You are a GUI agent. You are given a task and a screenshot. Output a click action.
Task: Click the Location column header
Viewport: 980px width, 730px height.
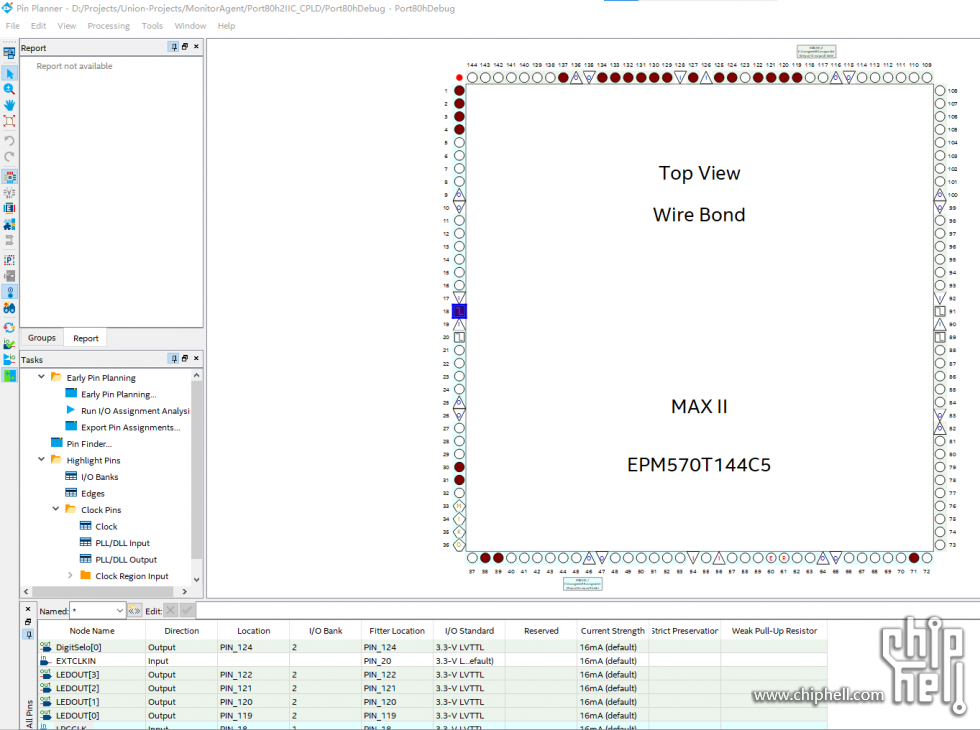254,631
